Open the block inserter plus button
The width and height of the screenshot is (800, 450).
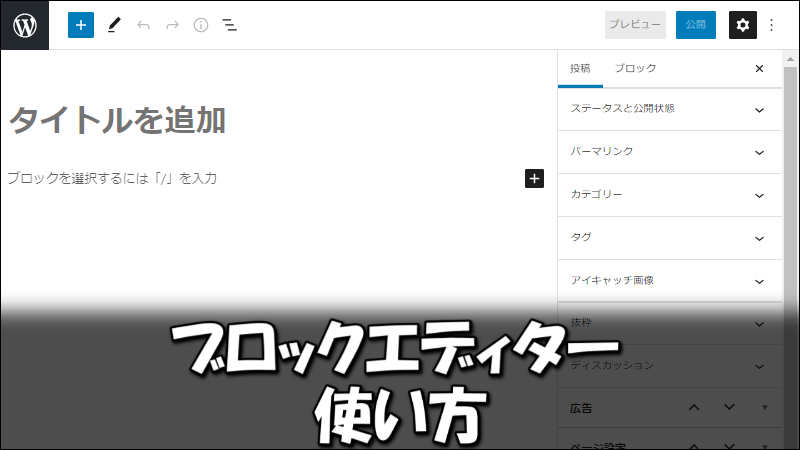81,25
